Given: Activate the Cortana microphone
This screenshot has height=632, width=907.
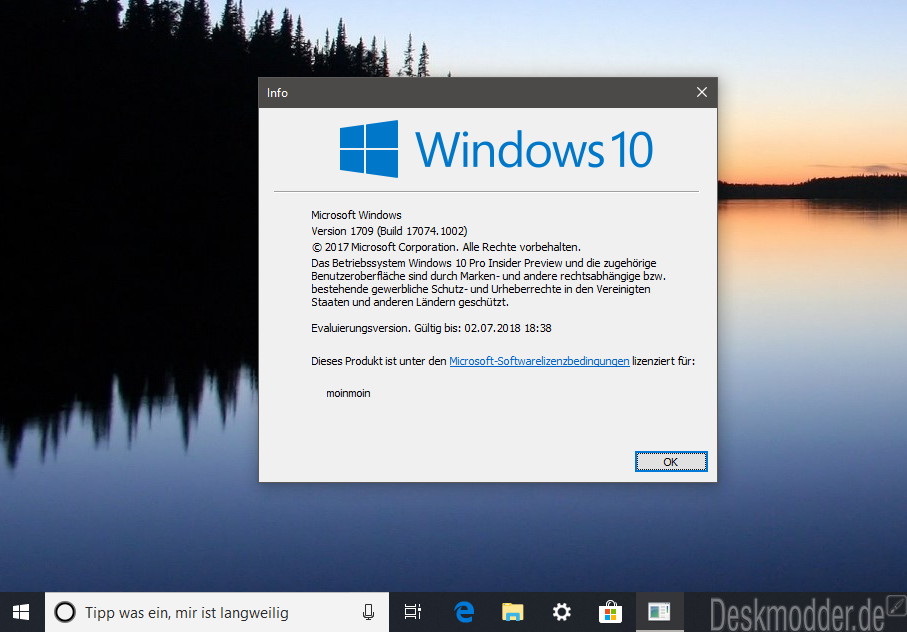Looking at the screenshot, I should coord(368,612).
